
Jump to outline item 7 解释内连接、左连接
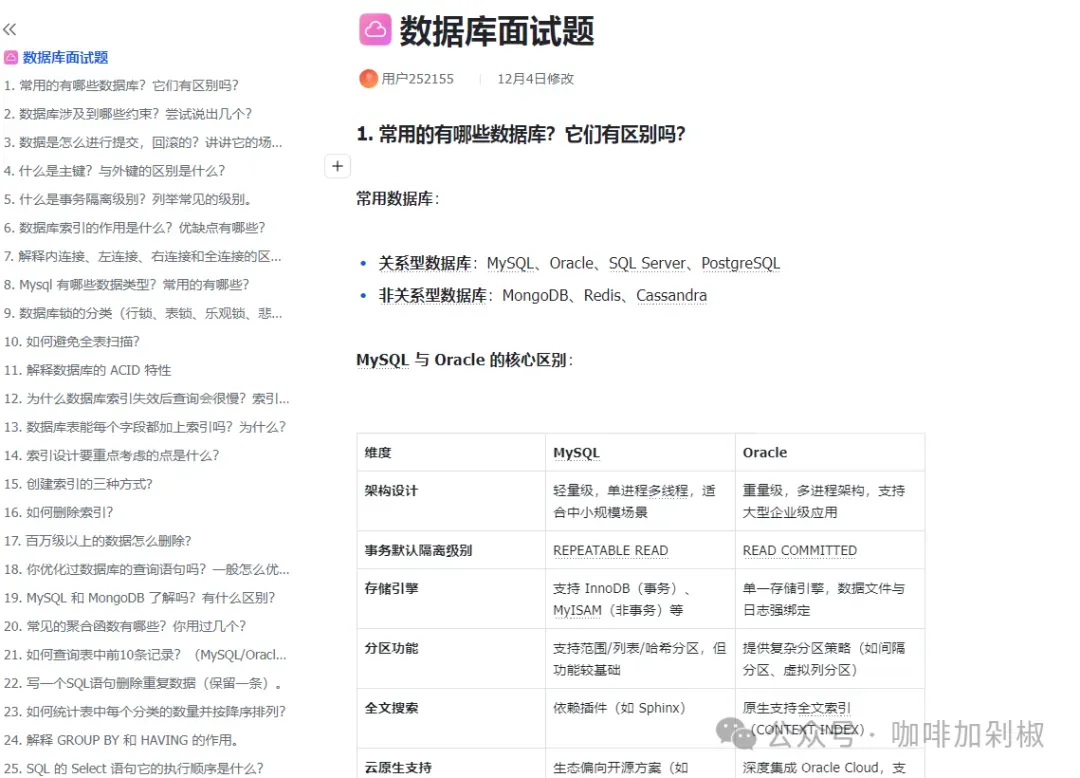point(143,256)
